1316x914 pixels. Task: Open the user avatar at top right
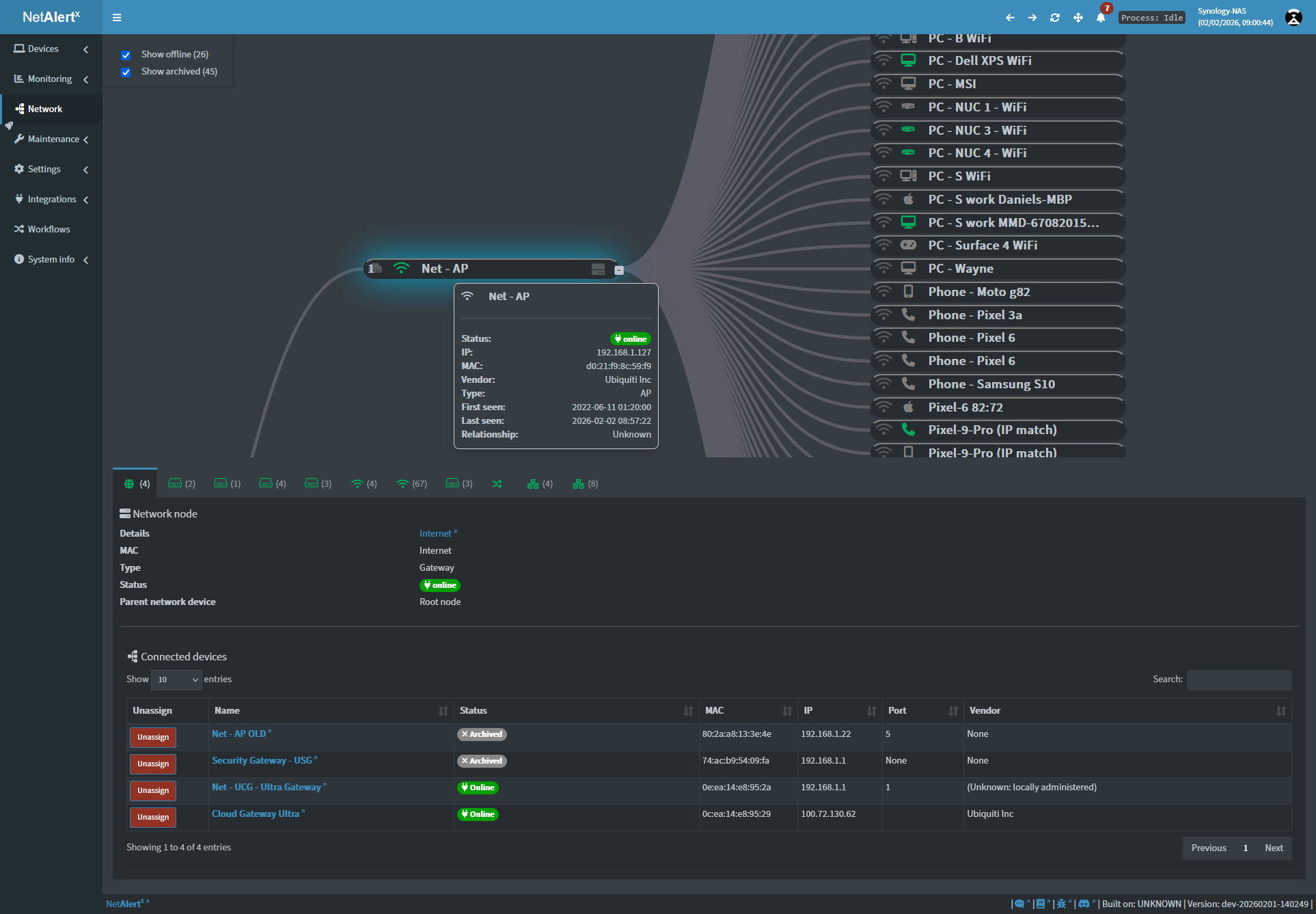tap(1293, 17)
